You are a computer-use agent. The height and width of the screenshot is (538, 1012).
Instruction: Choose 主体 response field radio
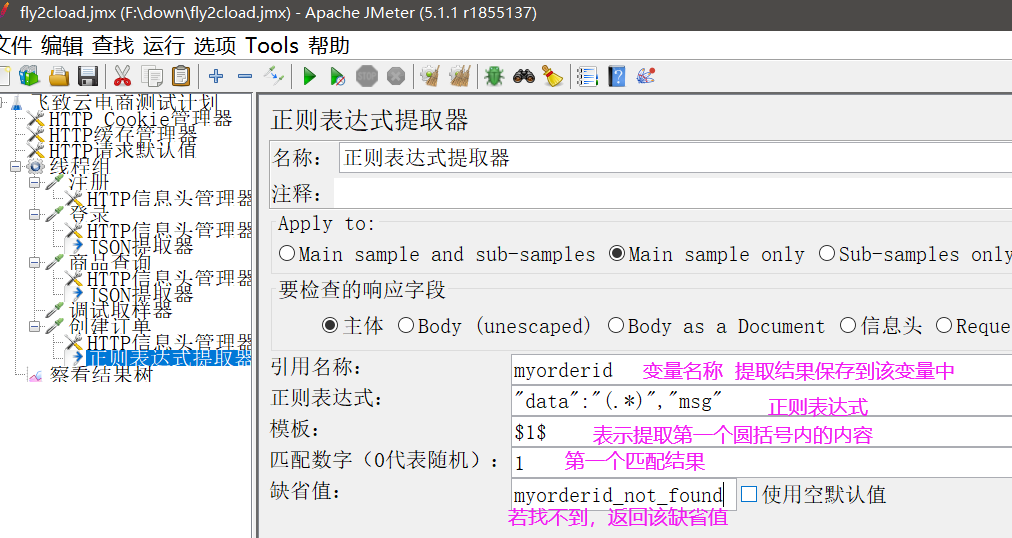pyautogui.click(x=330, y=326)
